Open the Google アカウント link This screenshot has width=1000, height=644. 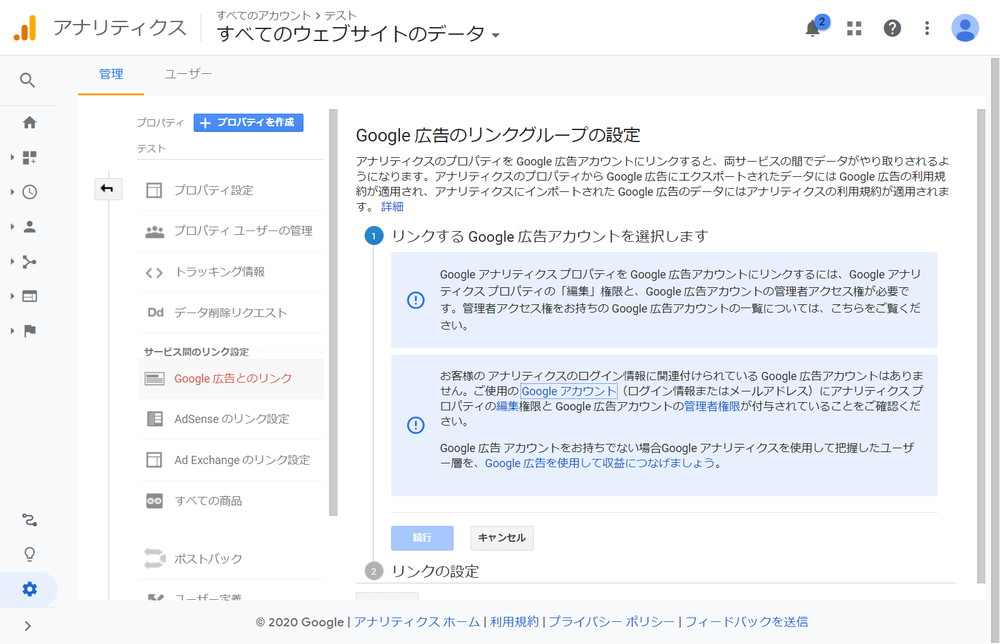pos(569,392)
